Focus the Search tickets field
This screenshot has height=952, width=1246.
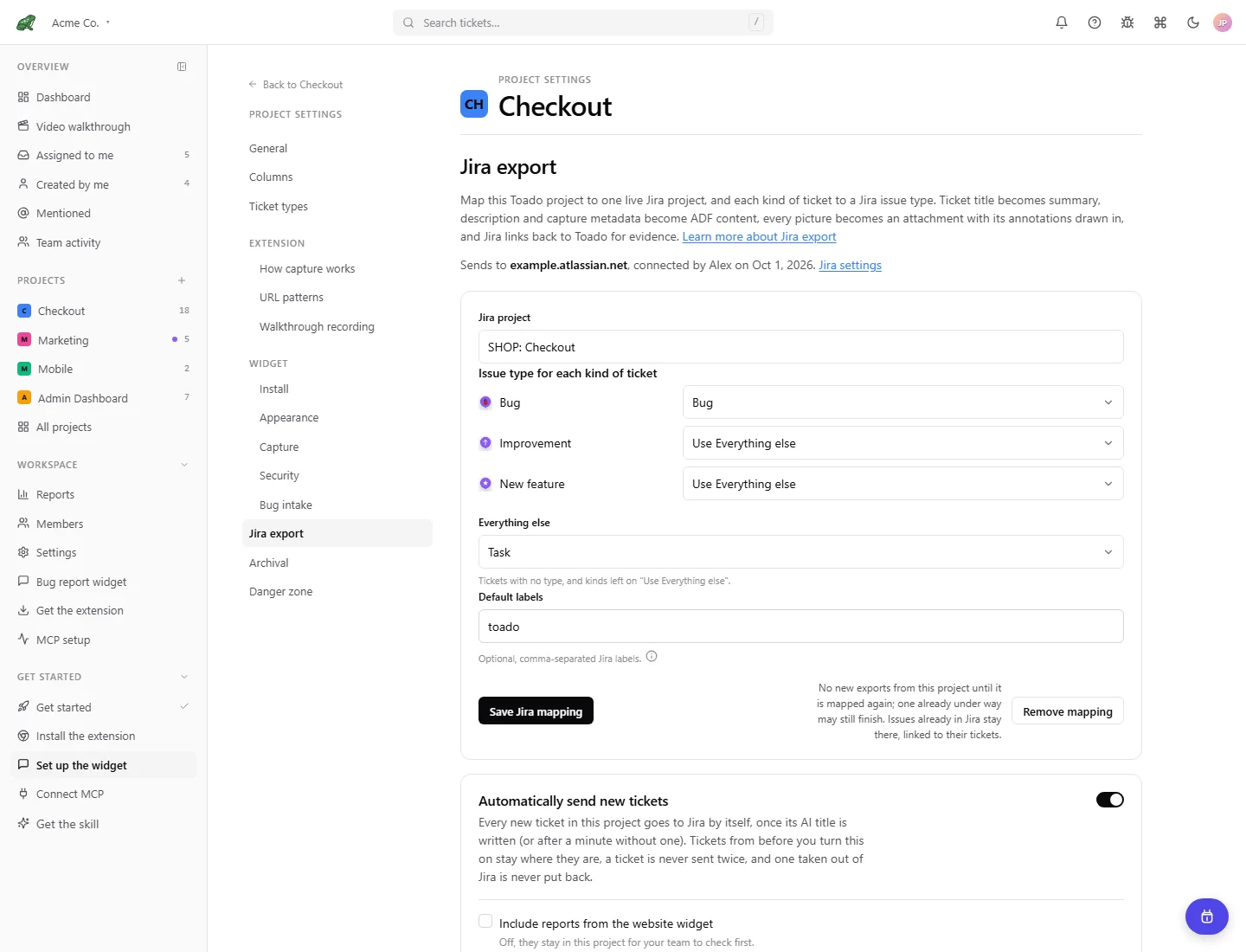coord(583,23)
